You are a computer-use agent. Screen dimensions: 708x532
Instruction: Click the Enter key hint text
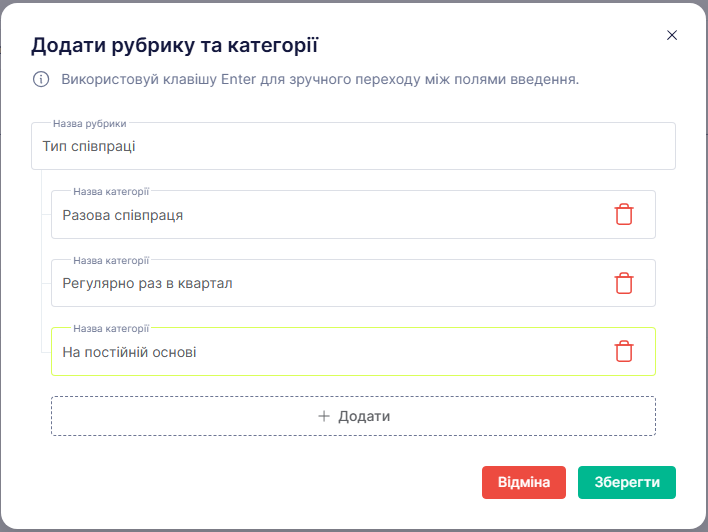320,79
